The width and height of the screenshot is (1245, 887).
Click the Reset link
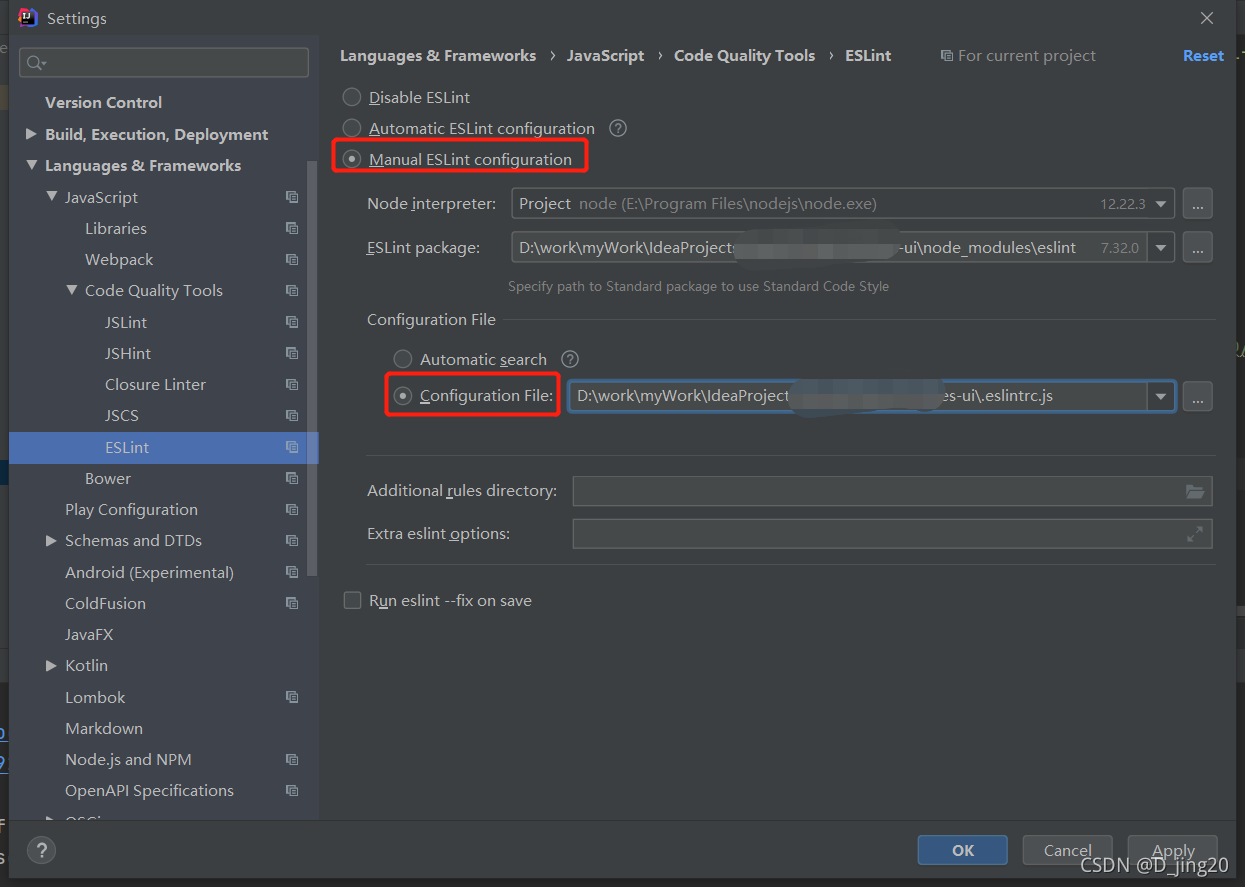tap(1203, 56)
